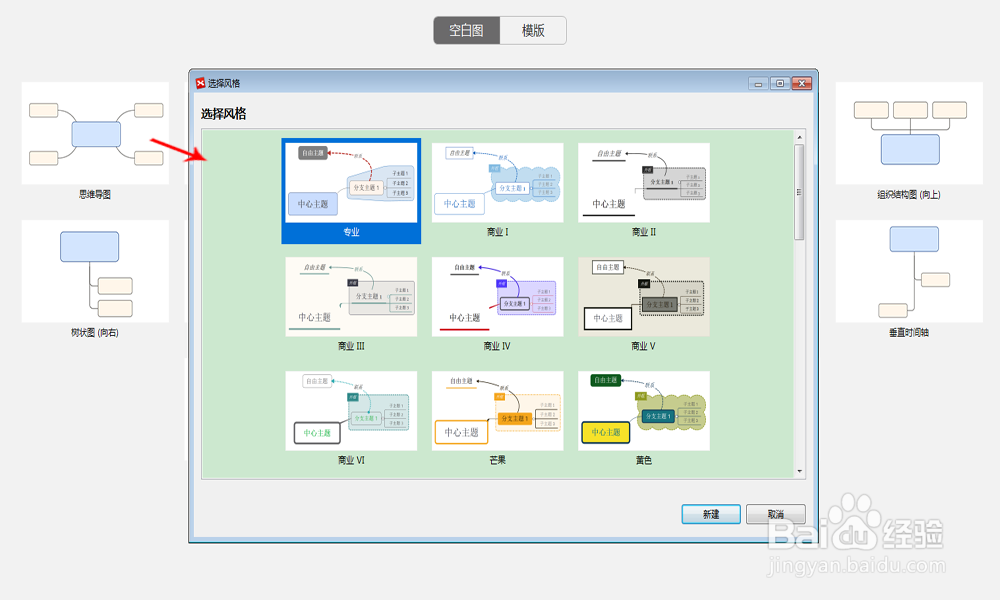
Task: Select the 黄色 style preview
Action: 643,410
